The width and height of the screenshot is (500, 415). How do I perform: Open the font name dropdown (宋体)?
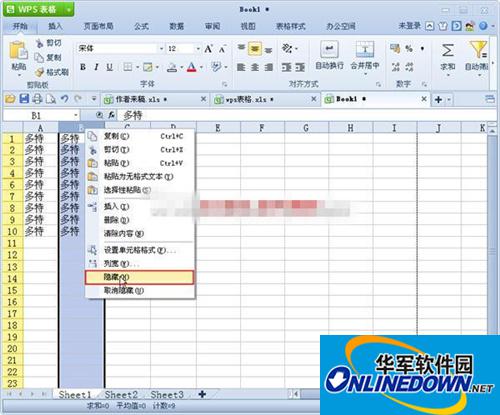161,49
